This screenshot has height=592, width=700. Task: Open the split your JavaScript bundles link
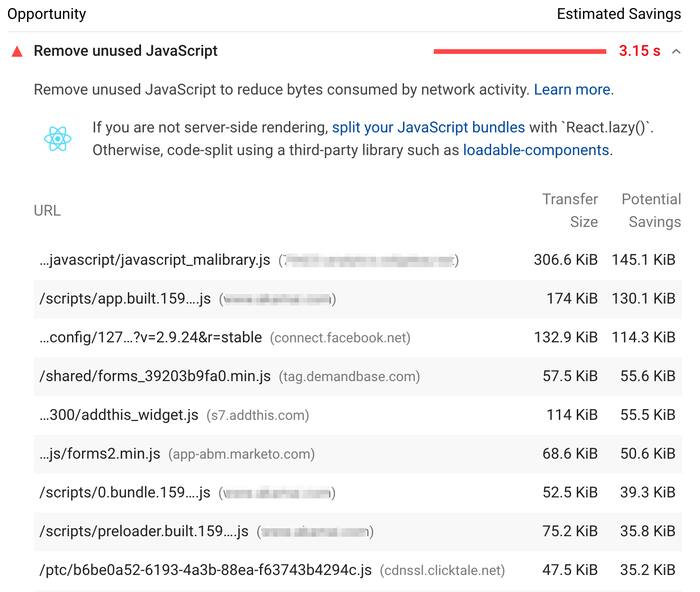428,128
